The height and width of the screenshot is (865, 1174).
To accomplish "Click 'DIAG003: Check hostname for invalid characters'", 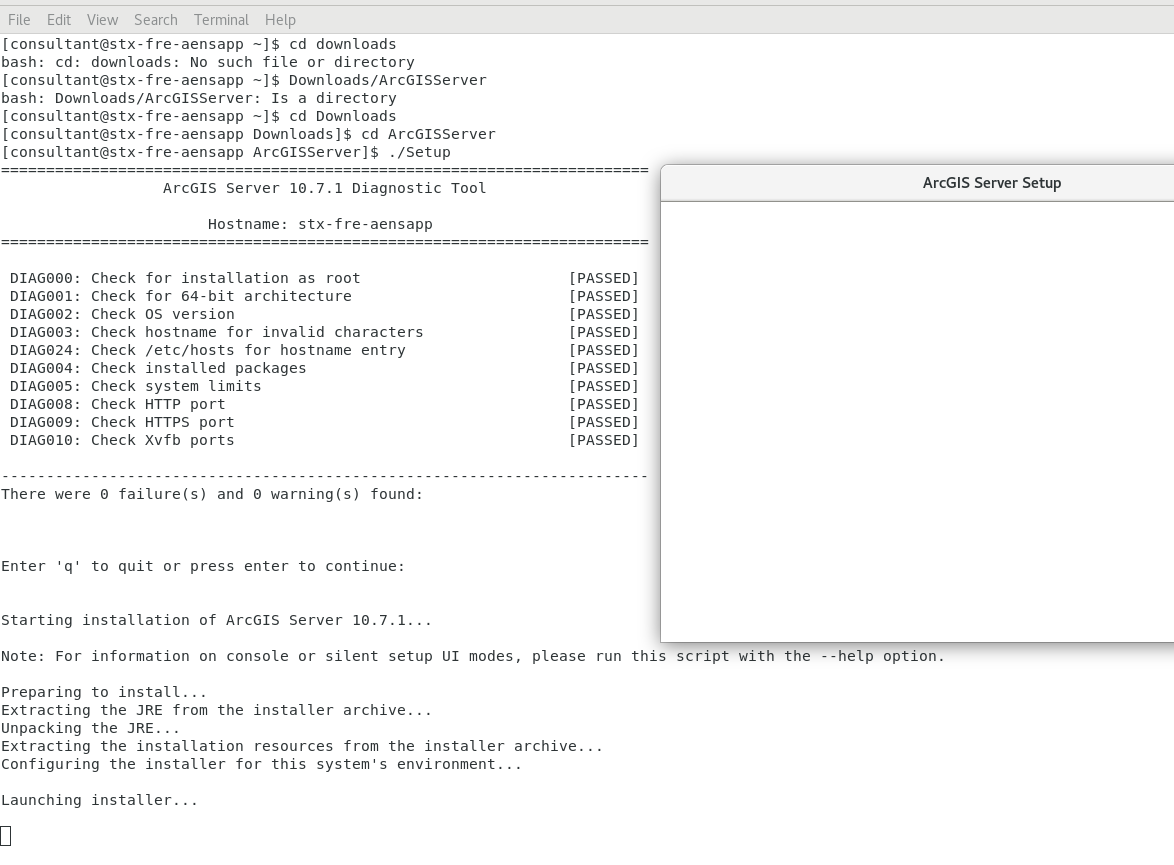I will [216, 332].
